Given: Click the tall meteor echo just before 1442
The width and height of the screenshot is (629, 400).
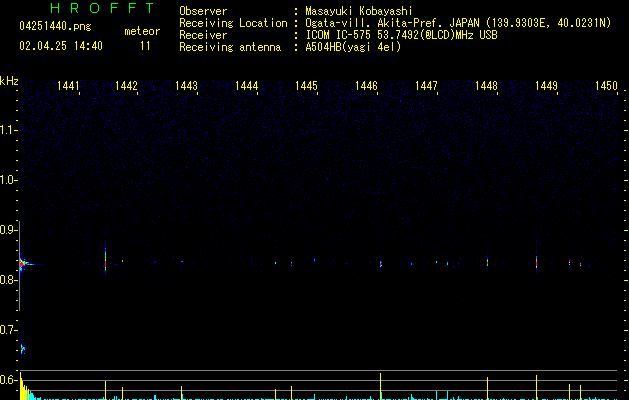Looking at the screenshot, I should click(106, 257).
